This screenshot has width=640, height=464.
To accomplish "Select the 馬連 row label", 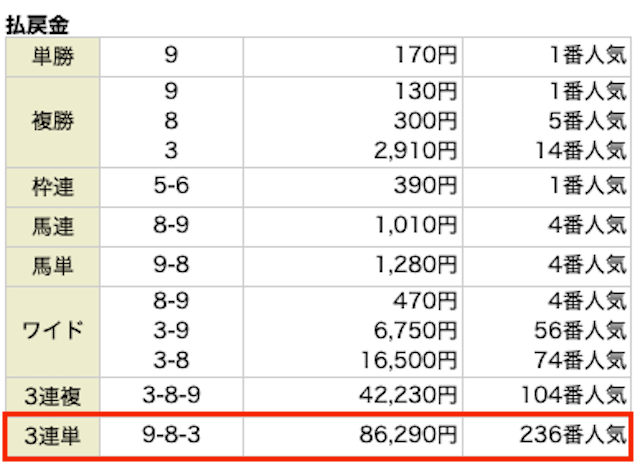I will pos(53,227).
